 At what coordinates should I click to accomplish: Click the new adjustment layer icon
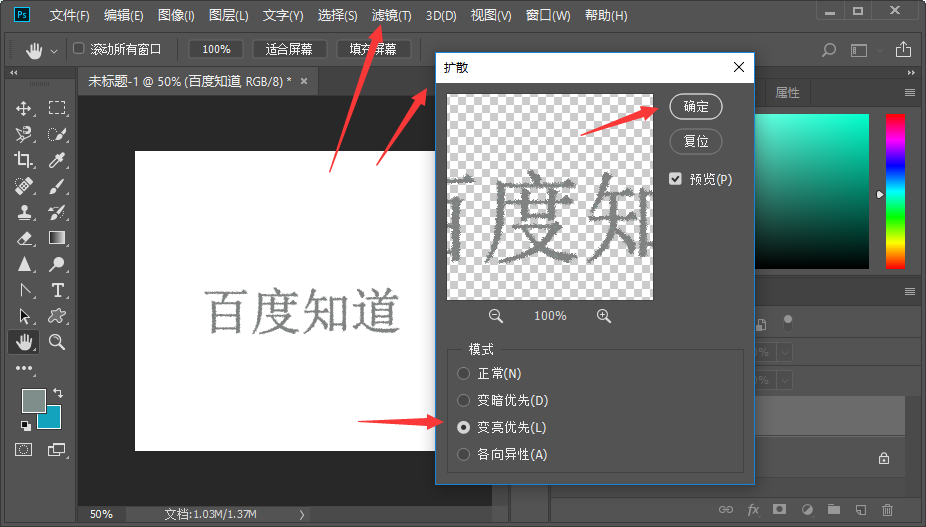point(807,509)
